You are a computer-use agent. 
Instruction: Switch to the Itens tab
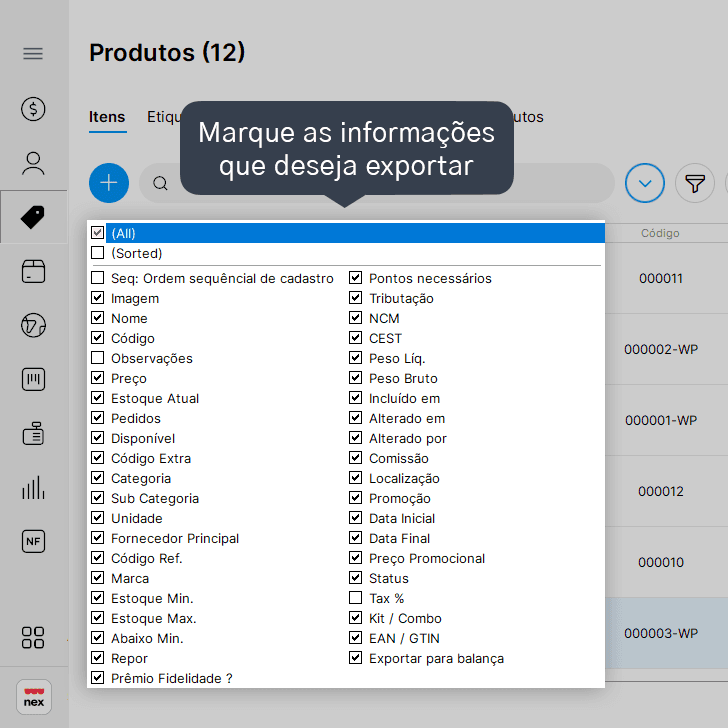tap(107, 117)
